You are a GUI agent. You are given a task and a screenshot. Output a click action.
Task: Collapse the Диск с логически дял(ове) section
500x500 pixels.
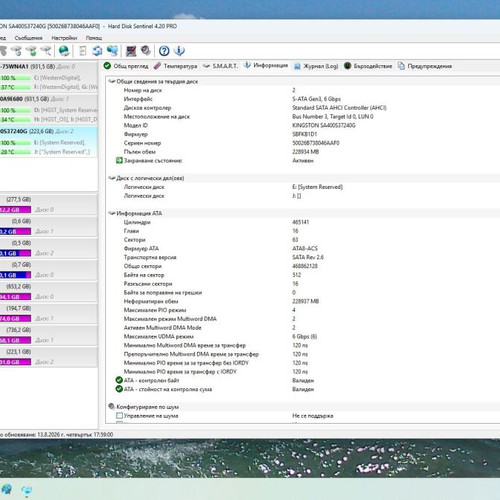pyautogui.click(x=112, y=178)
